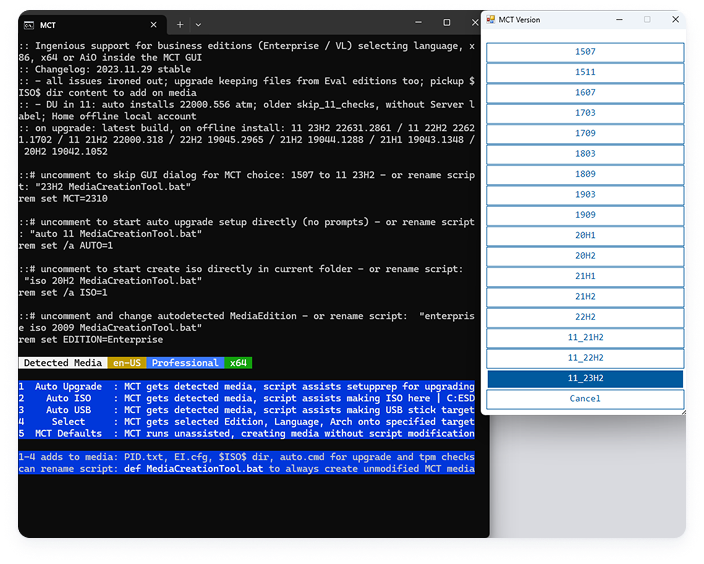Click the 'en-US' language badge
The width and height of the screenshot is (704, 564).
[x=127, y=363]
